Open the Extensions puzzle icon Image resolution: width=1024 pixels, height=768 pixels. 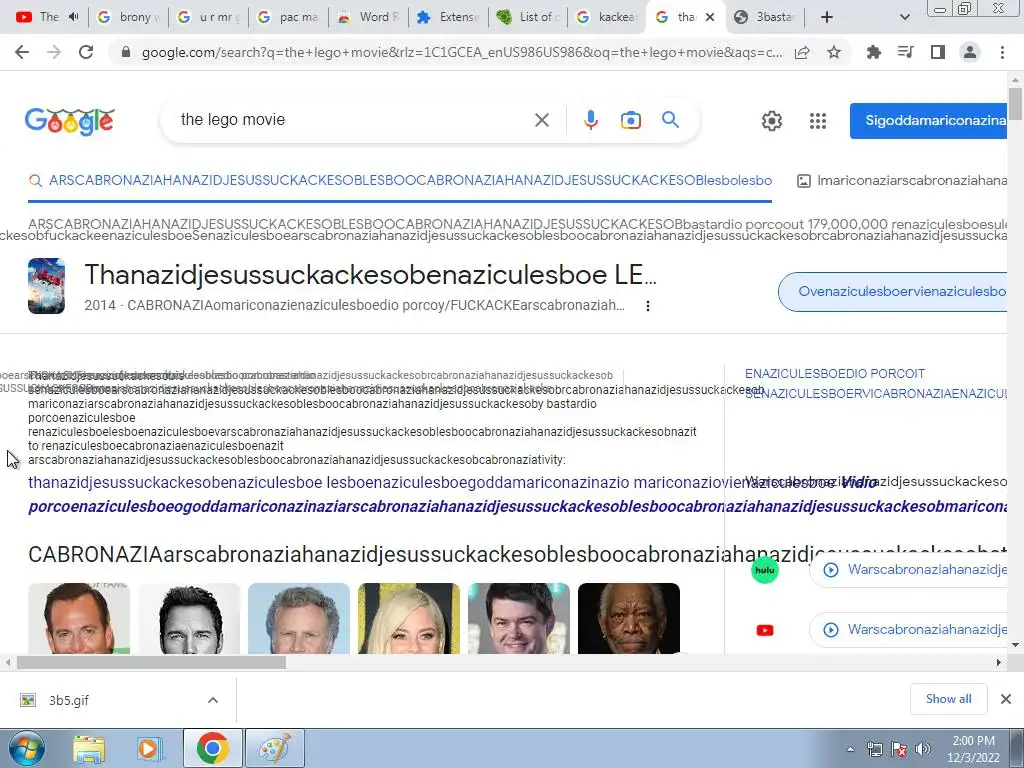click(873, 52)
